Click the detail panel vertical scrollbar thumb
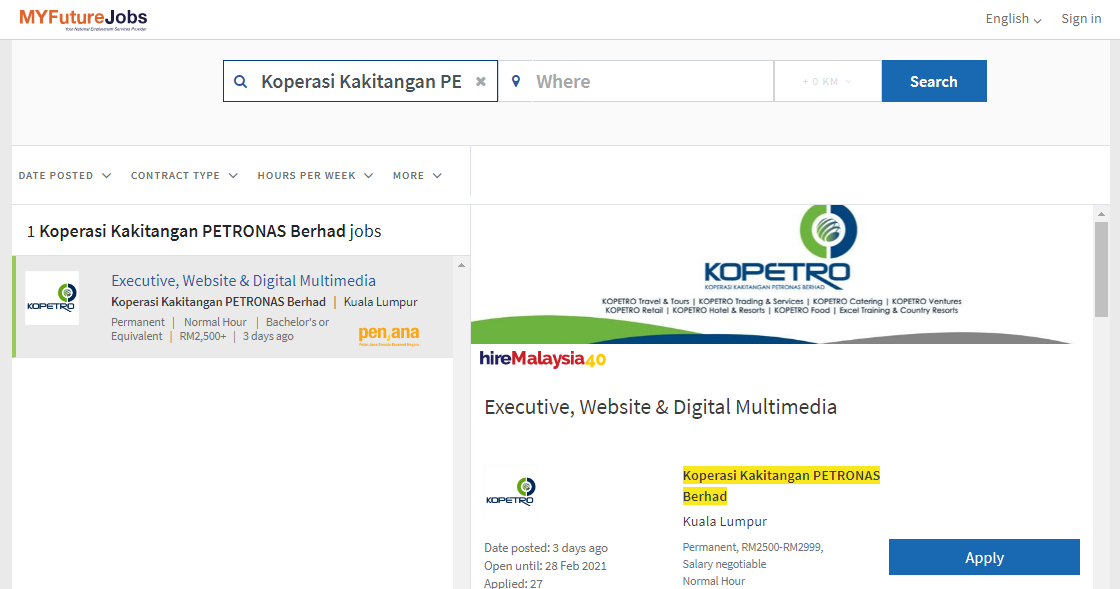1120x589 pixels. 1101,269
